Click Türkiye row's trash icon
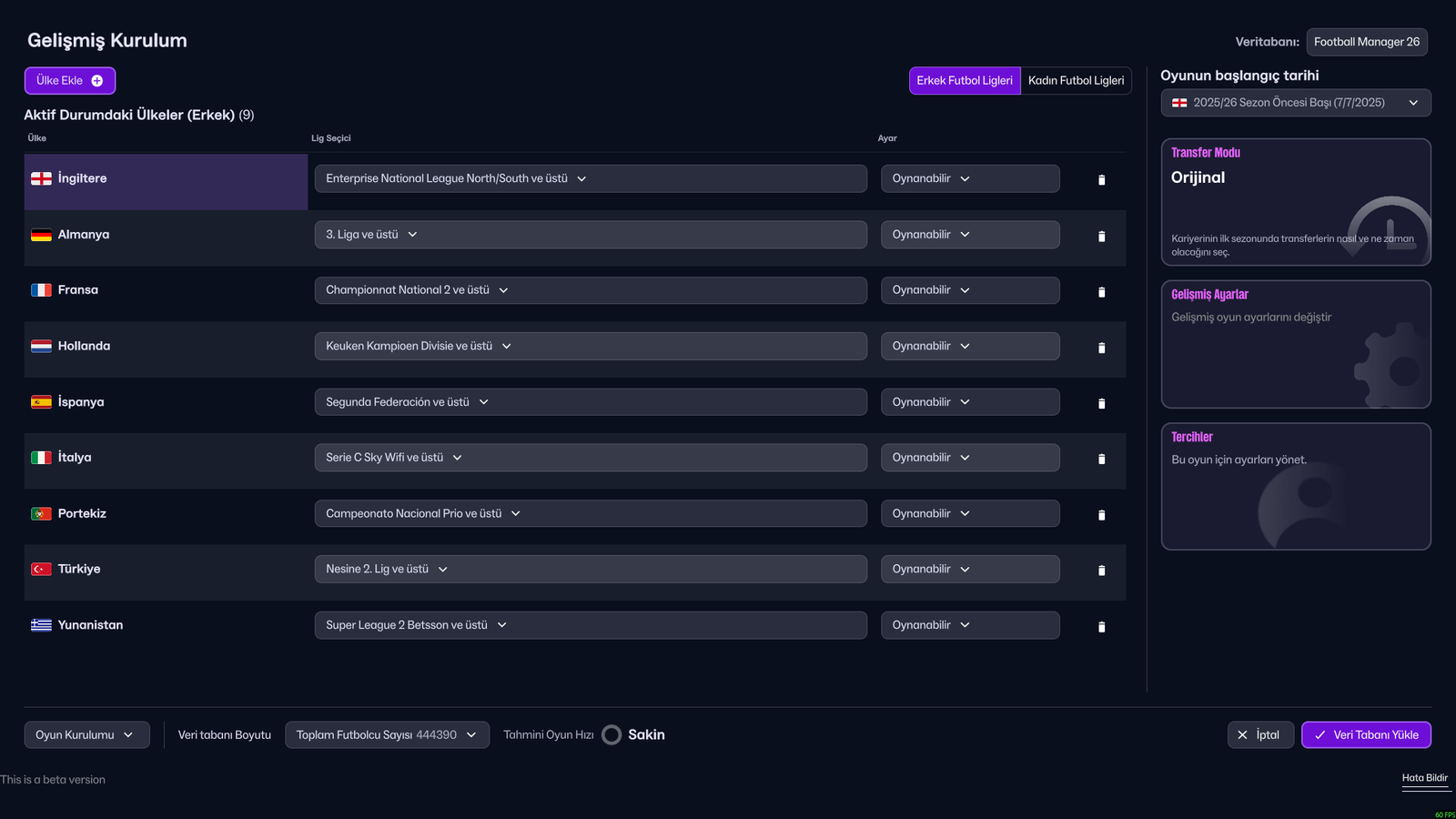Screen dimensions: 1456x819 (x=1101, y=571)
